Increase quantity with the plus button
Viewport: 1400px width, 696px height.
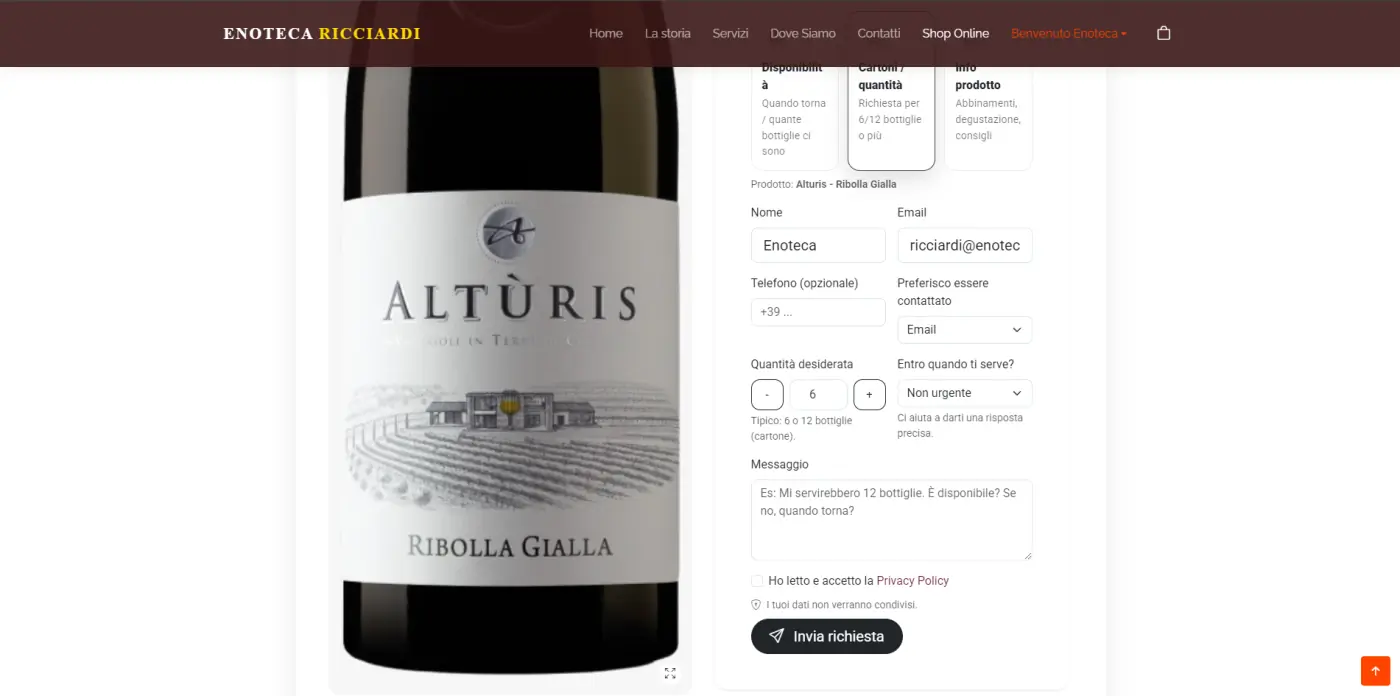[869, 395]
